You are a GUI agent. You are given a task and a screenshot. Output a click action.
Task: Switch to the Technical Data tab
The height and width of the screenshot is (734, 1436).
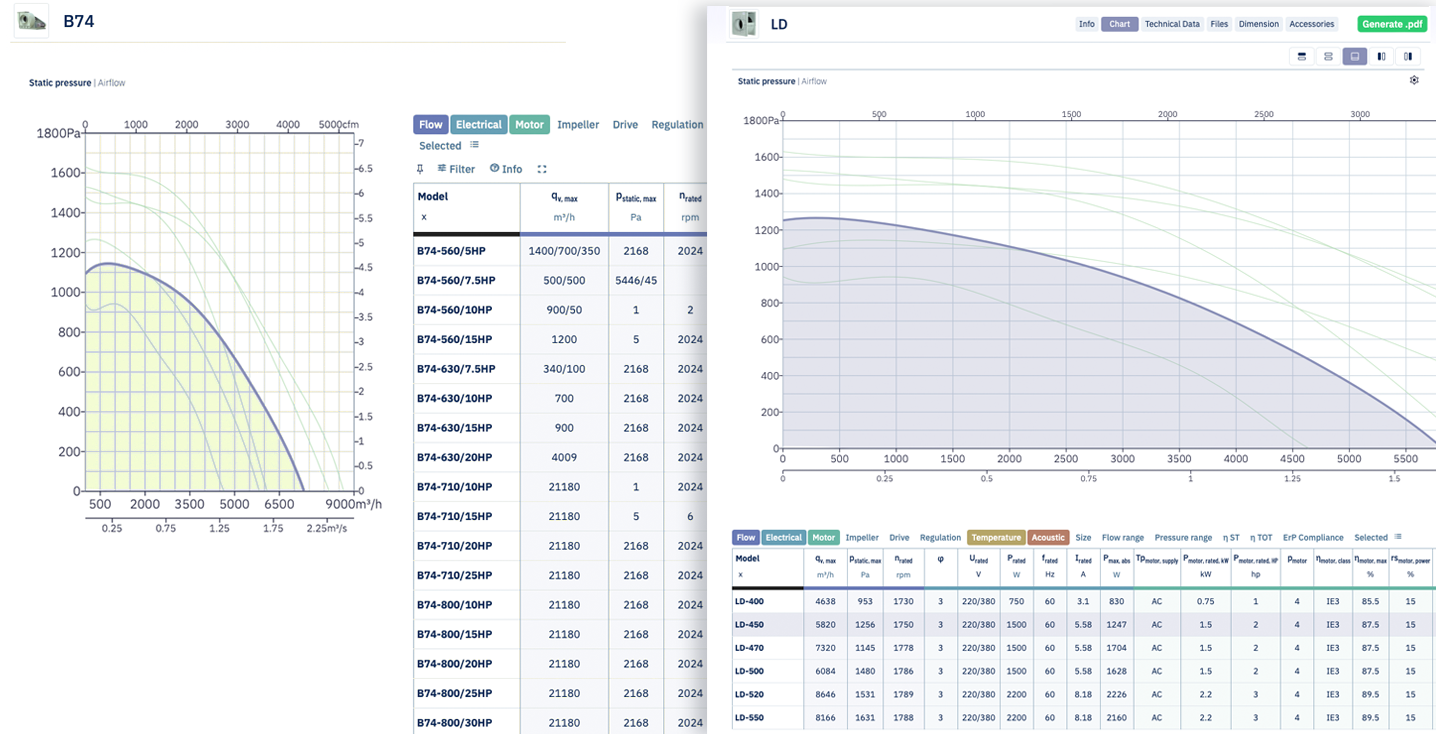pos(1172,24)
